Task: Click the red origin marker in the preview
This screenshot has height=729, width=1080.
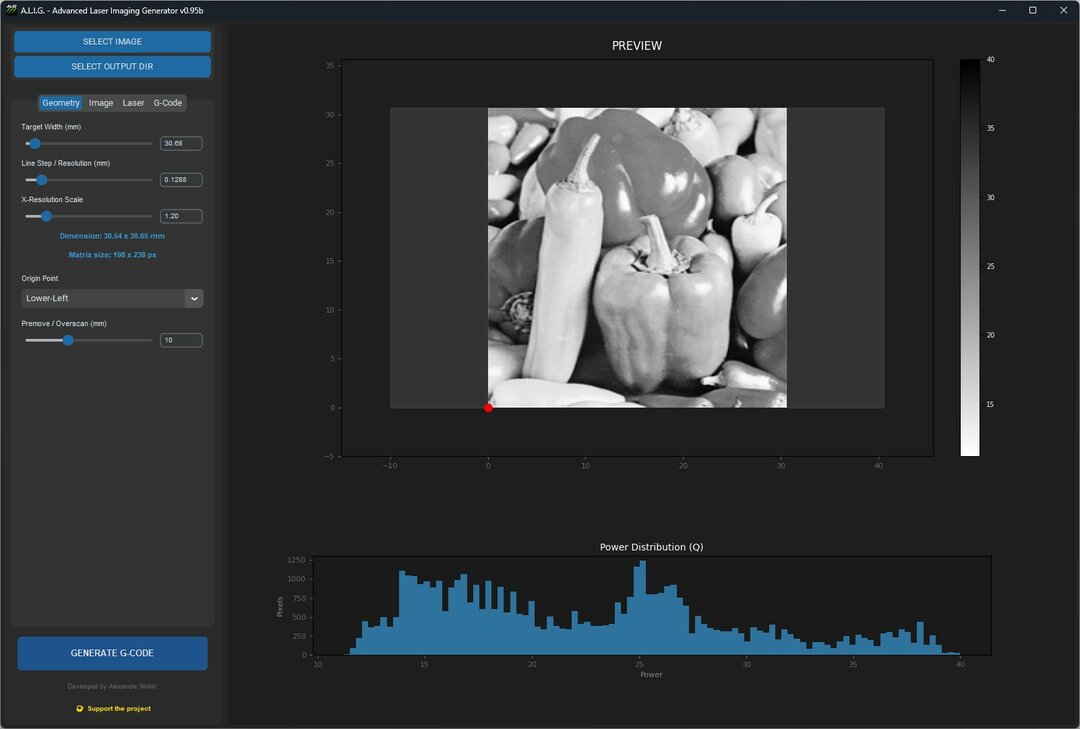Action: (x=488, y=407)
